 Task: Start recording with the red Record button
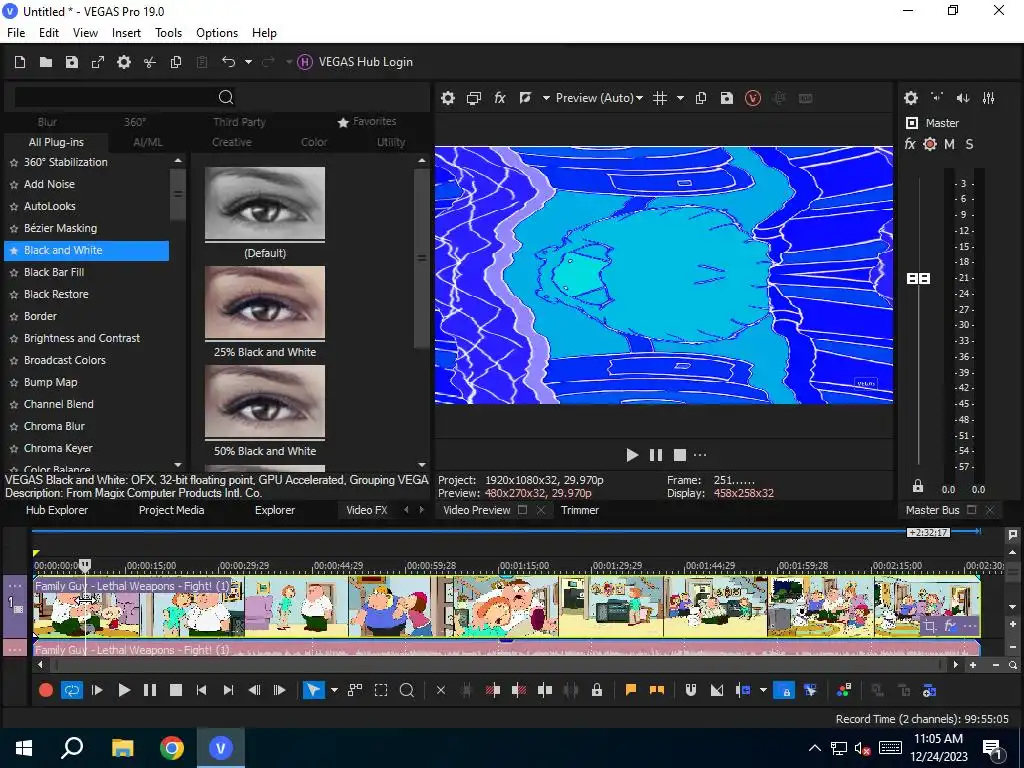click(46, 690)
